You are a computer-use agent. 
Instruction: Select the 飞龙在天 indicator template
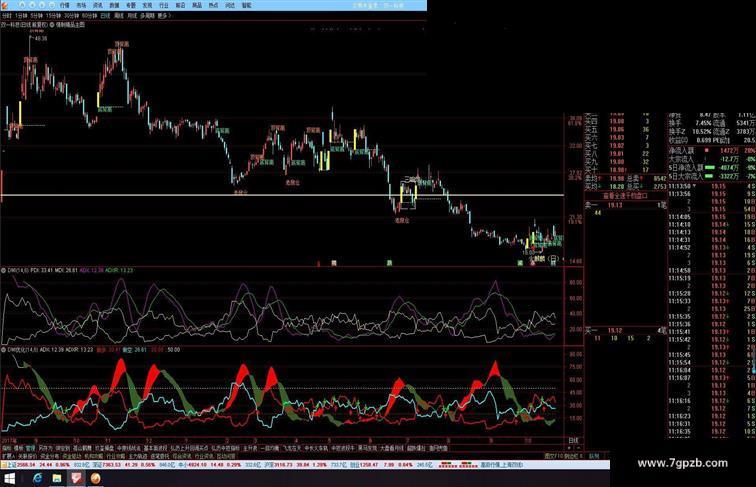[x=292, y=448]
